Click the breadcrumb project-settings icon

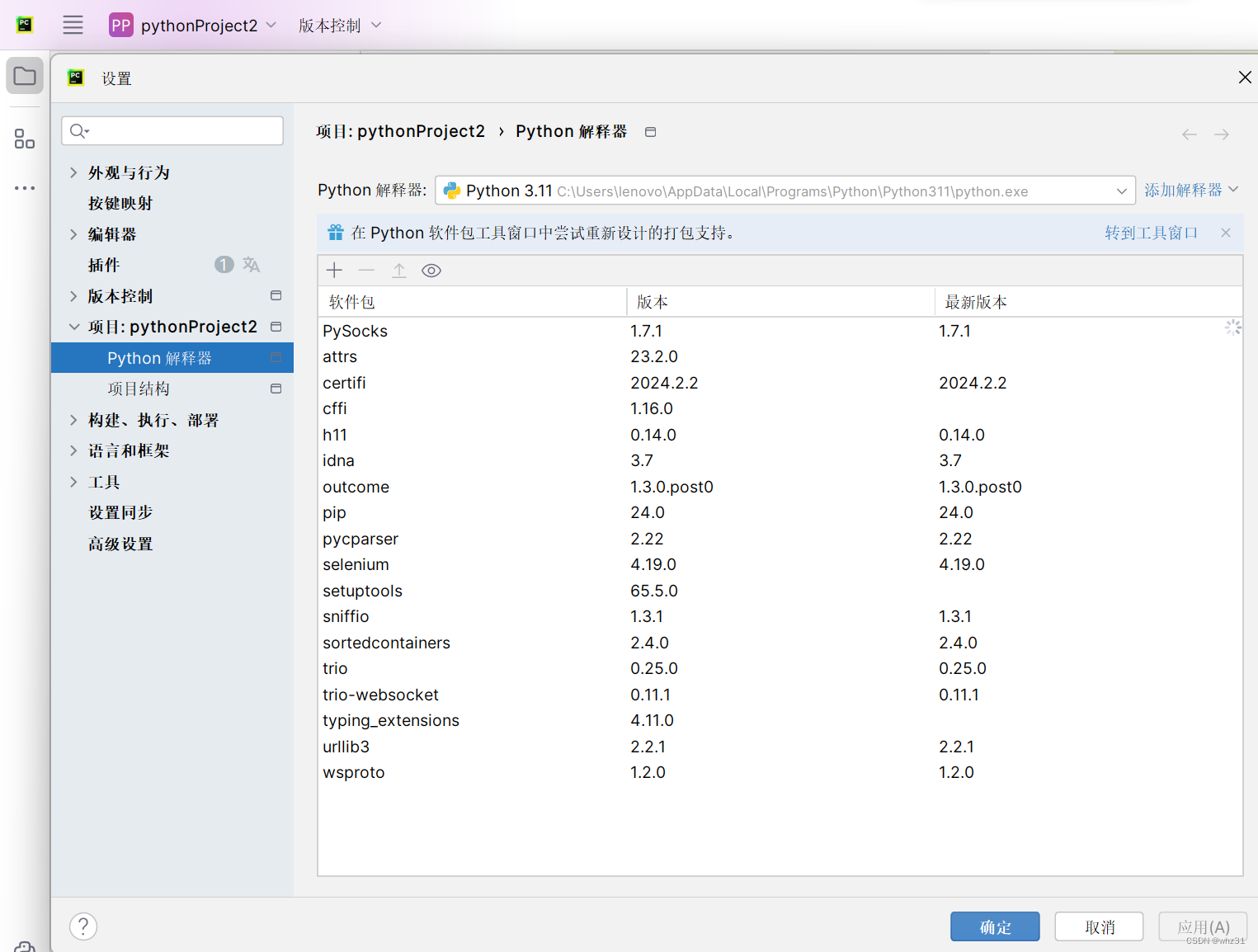pyautogui.click(x=650, y=132)
